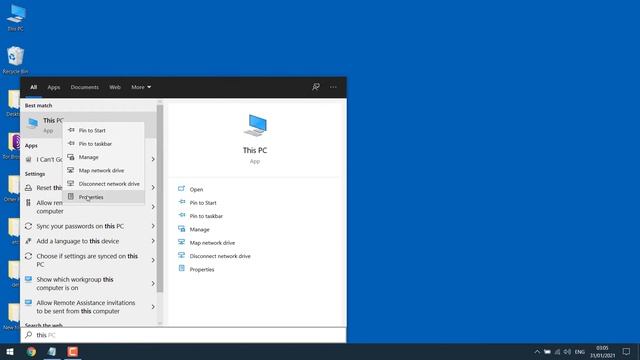Click Properties in the context menu
Image resolution: width=640 pixels, height=360 pixels.
[x=103, y=197]
